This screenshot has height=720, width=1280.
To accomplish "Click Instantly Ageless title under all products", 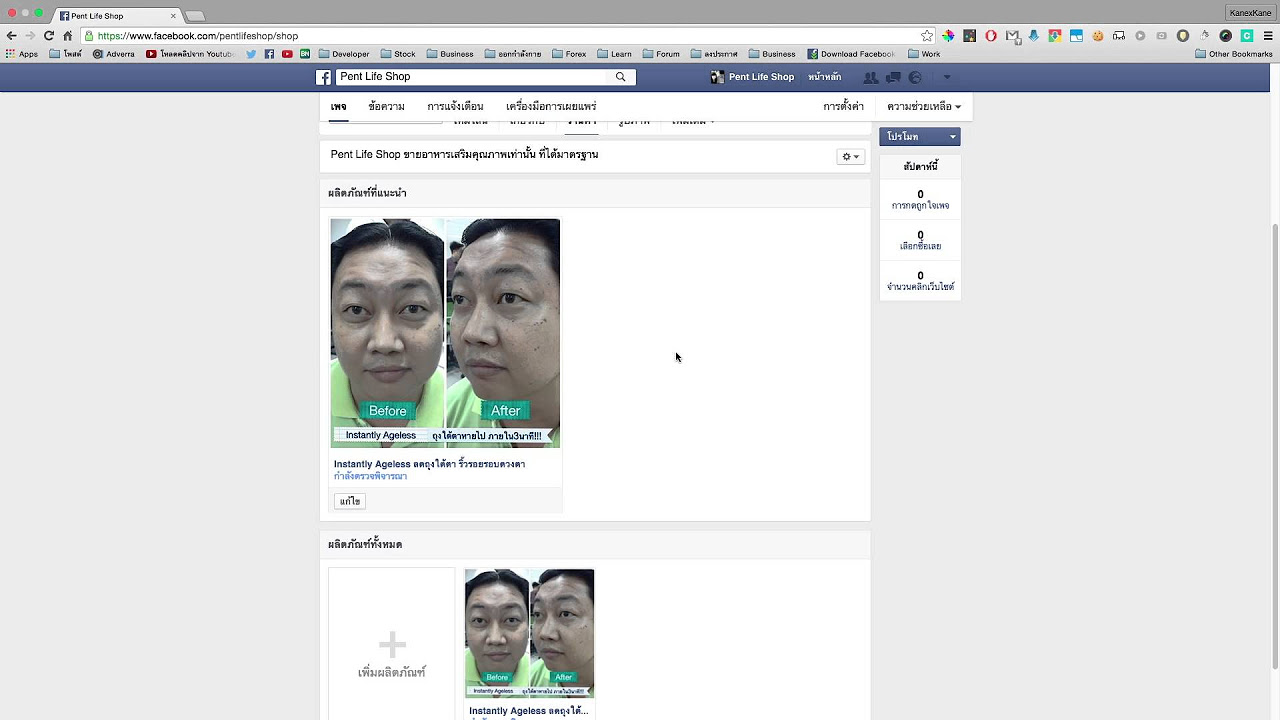I will (528, 711).
